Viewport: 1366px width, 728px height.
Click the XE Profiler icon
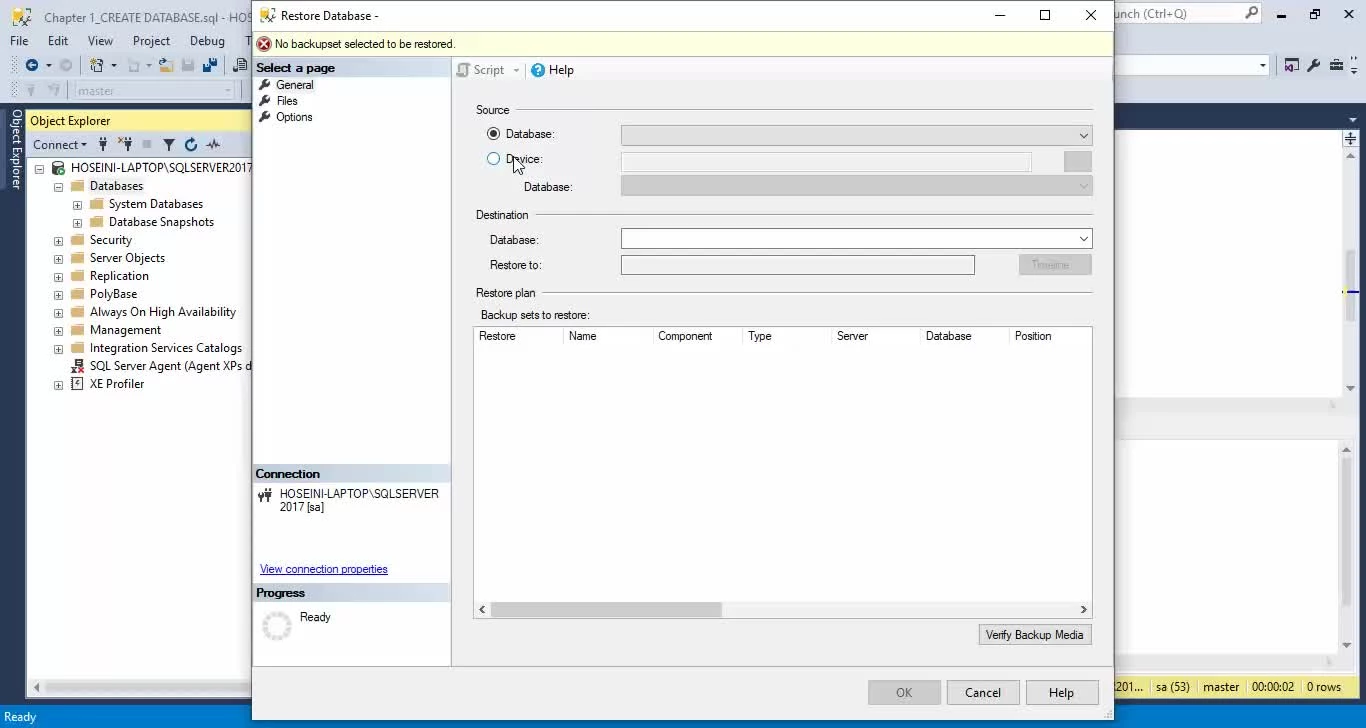77,384
